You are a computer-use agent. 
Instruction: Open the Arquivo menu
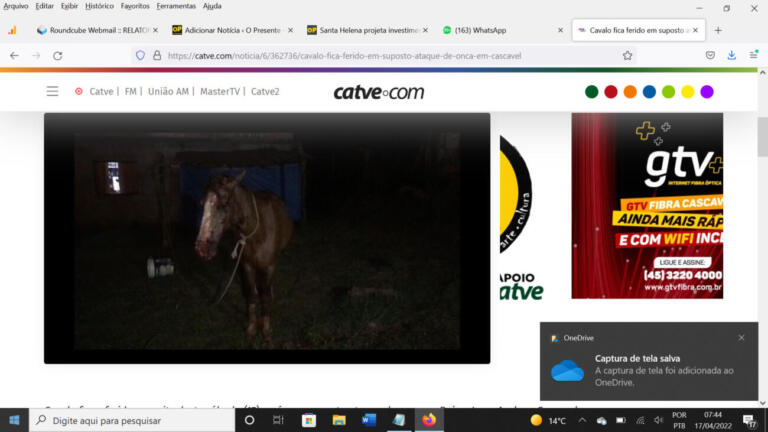[16, 6]
